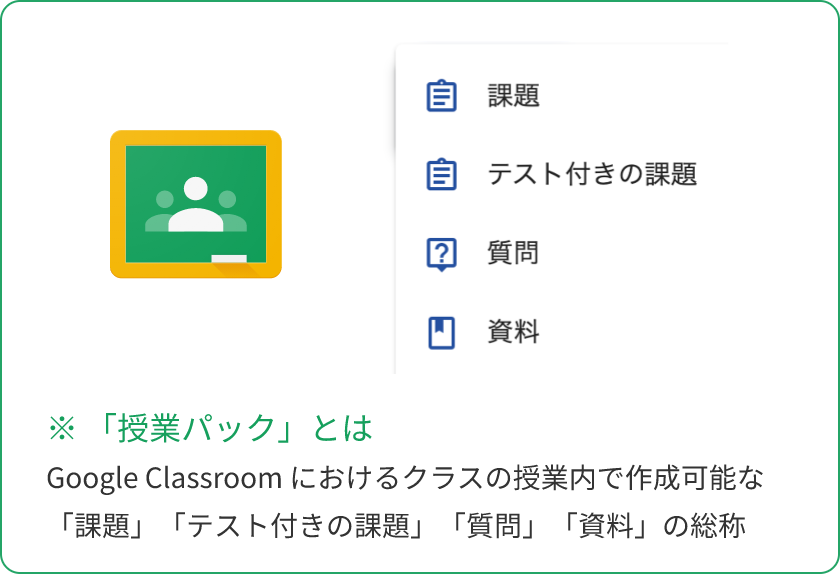Click the white center person figure in logo
The width and height of the screenshot is (840, 574).
[196, 204]
